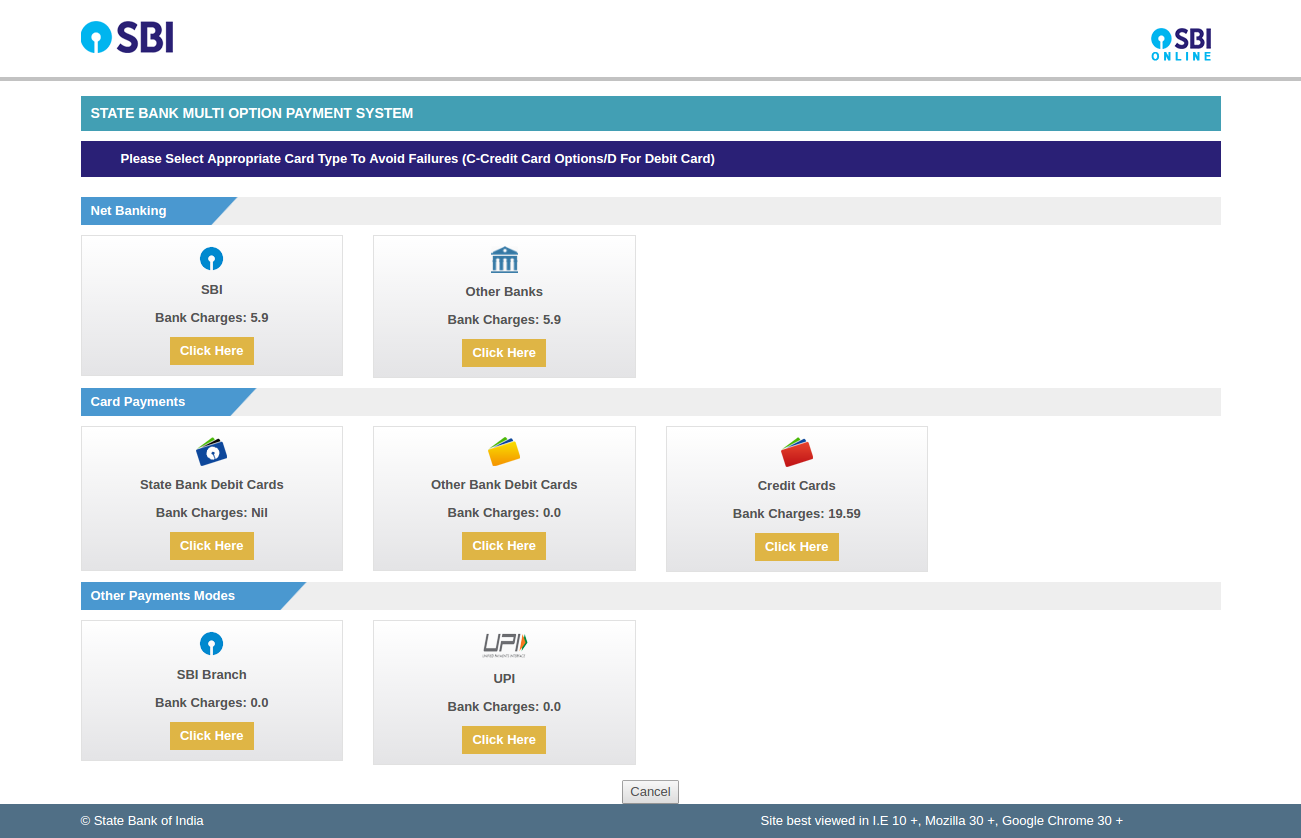Click the SBI logo in header

[x=127, y=38]
